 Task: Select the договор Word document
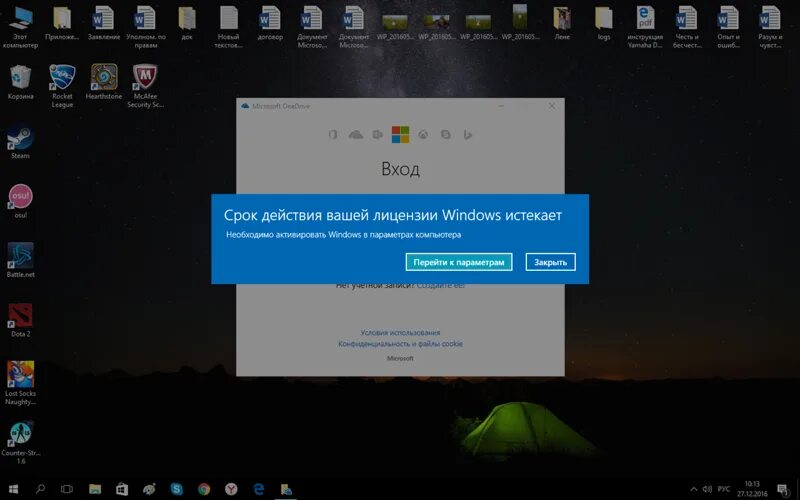coord(270,23)
